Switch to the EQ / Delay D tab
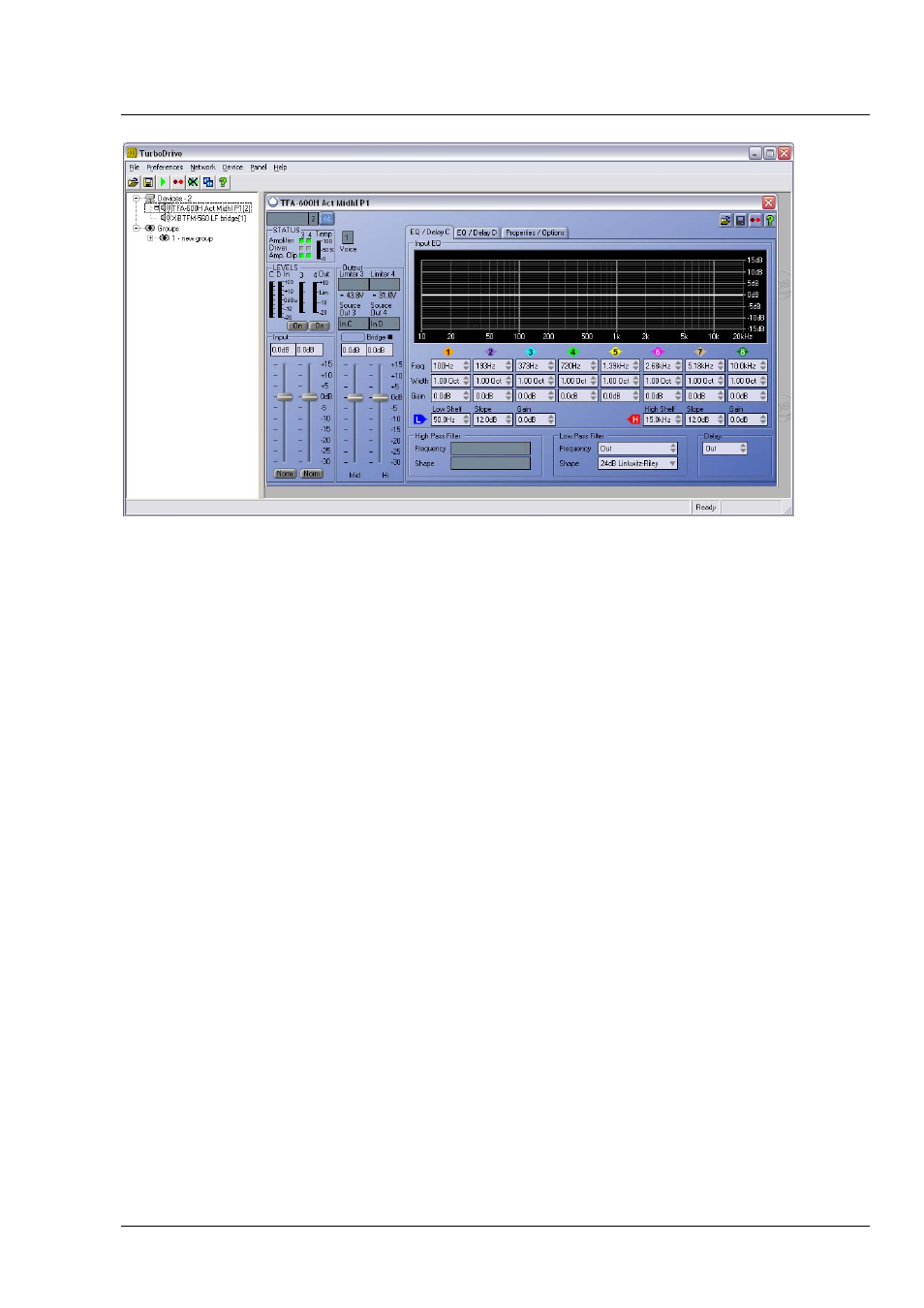Image resolution: width=924 pixels, height=1308 pixels. click(x=477, y=233)
